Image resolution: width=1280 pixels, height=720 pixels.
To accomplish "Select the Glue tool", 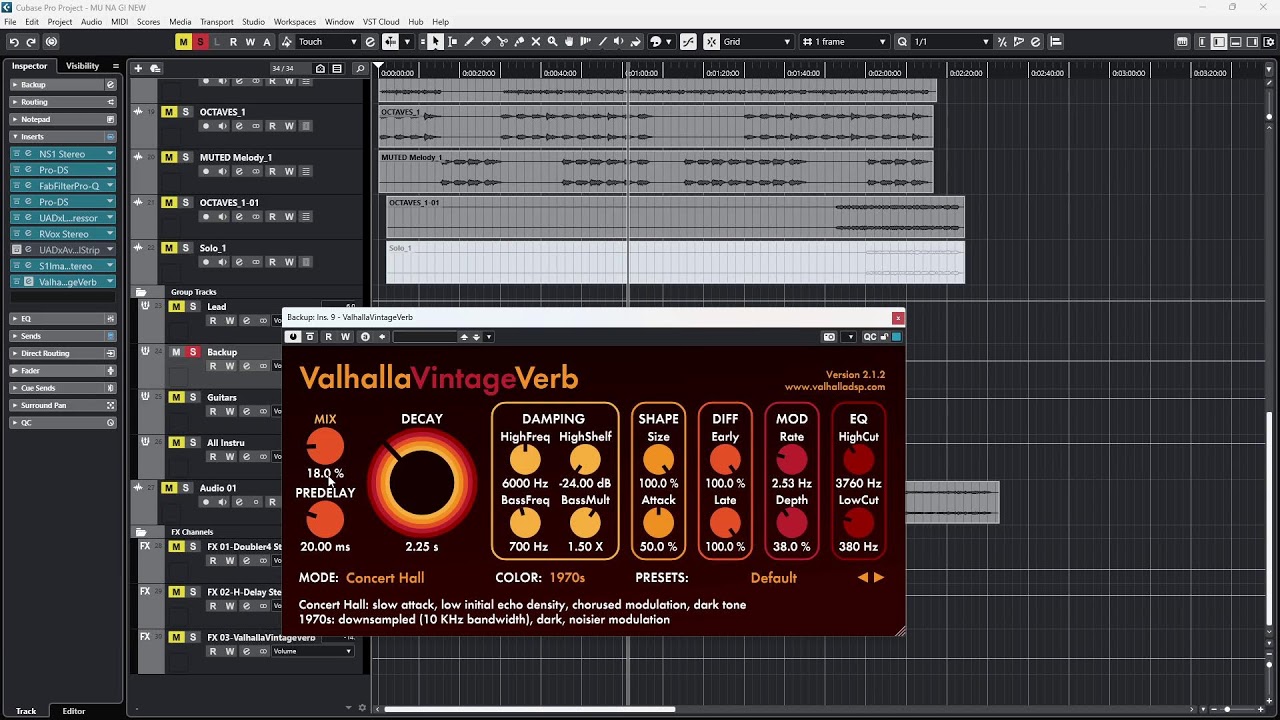I will tap(519, 42).
